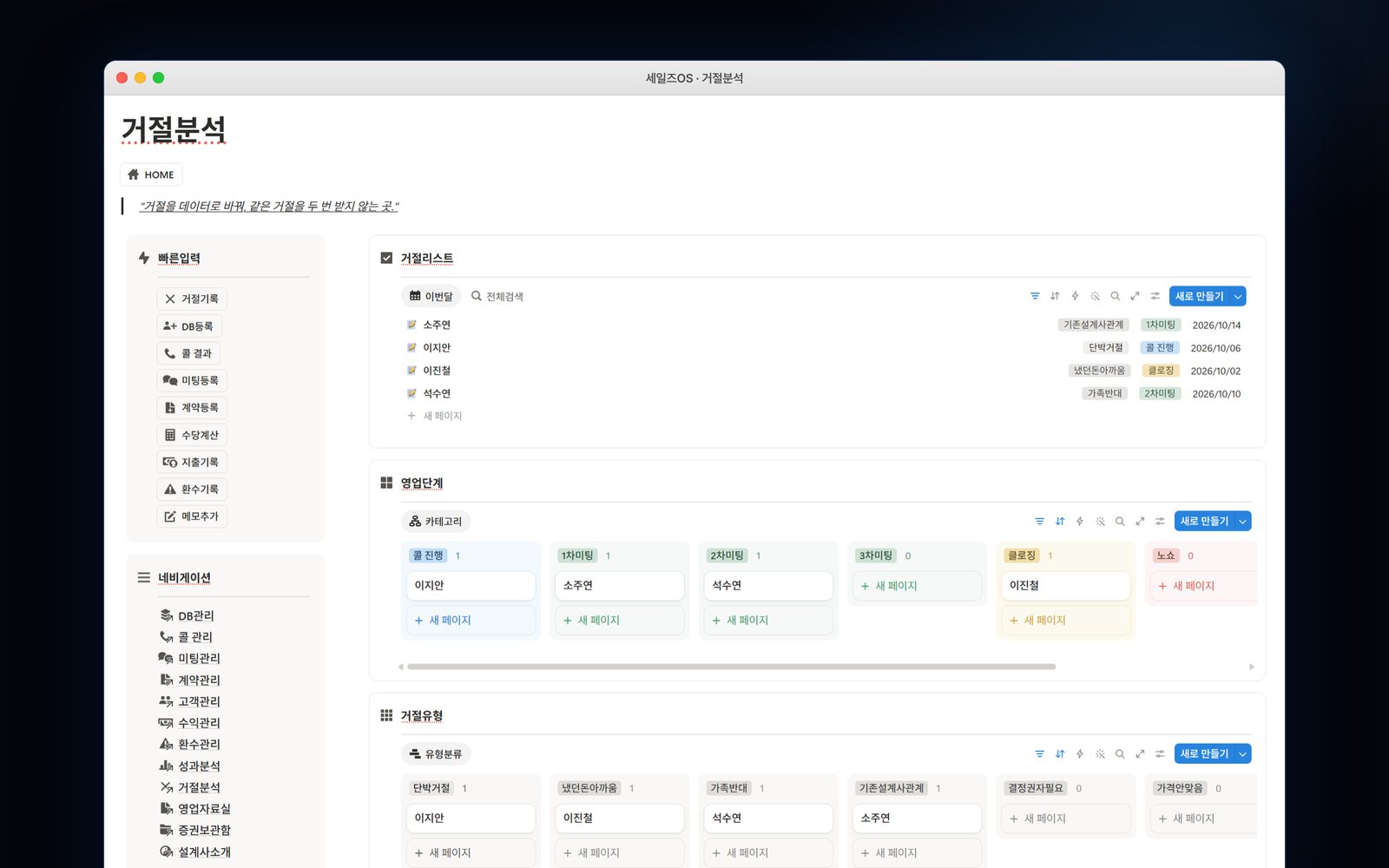Open 이지안 card in 콜 진행 column

coord(471,585)
